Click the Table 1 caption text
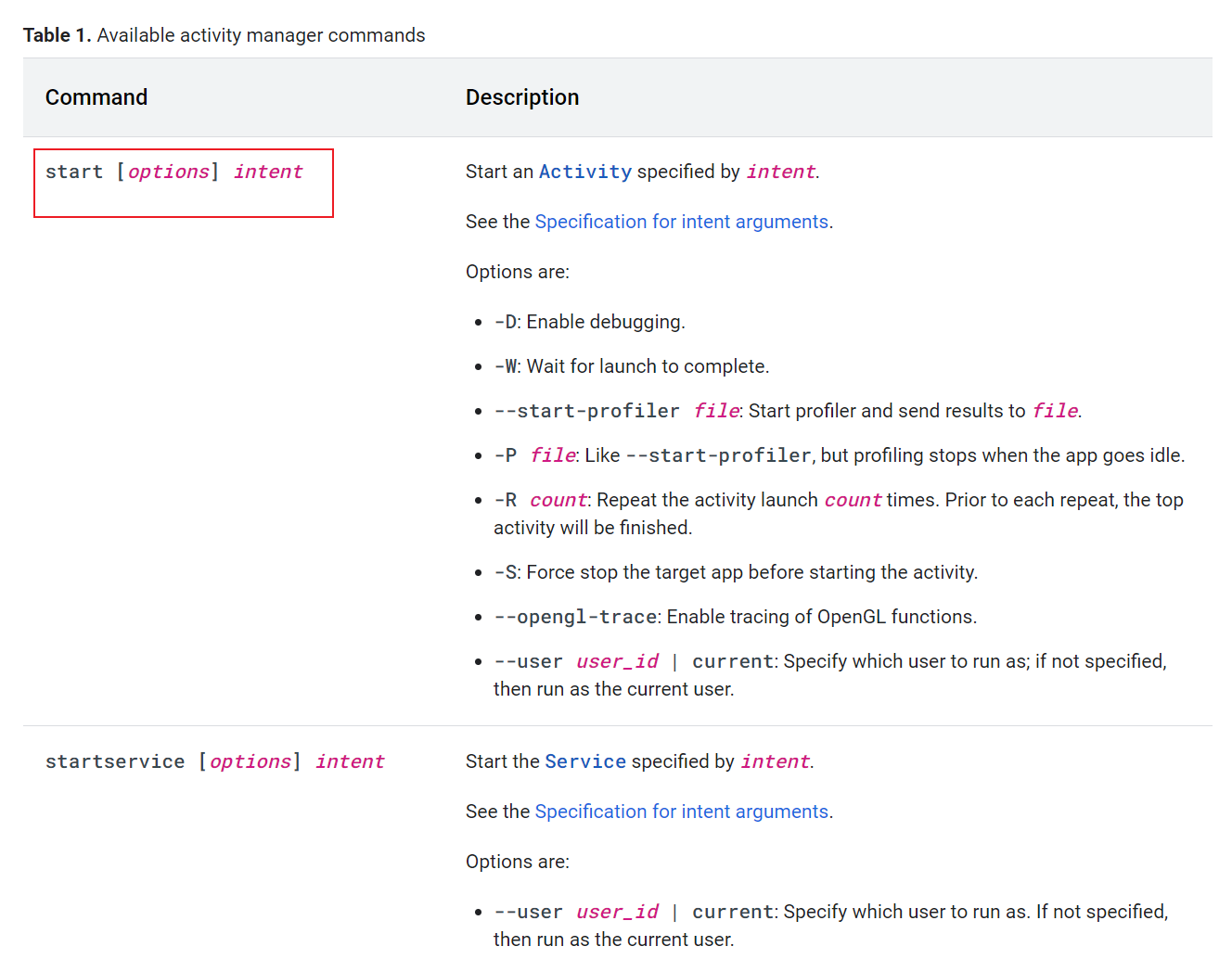The height and width of the screenshot is (959, 1232). point(224,35)
